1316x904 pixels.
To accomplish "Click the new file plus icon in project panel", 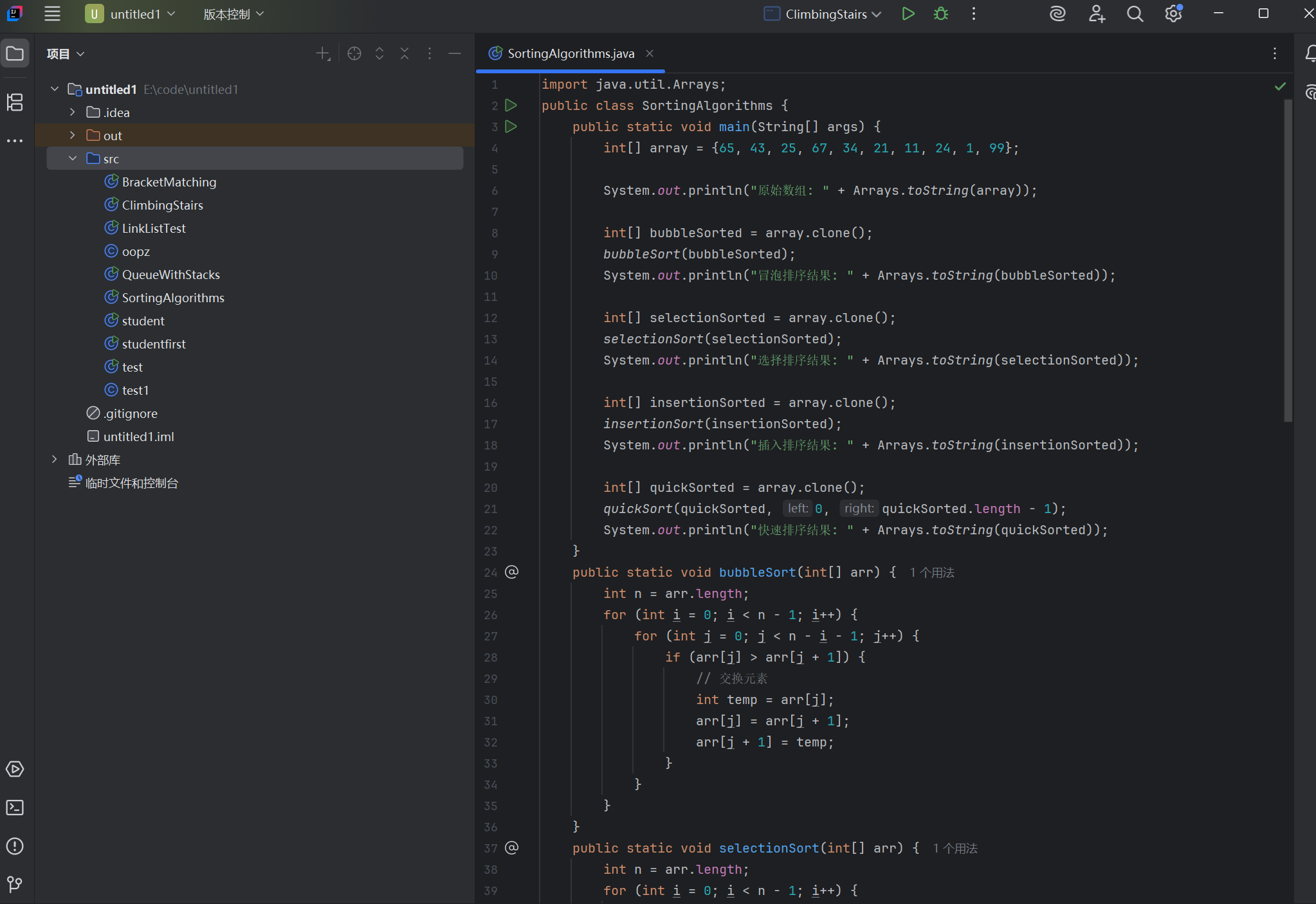I will [x=324, y=53].
